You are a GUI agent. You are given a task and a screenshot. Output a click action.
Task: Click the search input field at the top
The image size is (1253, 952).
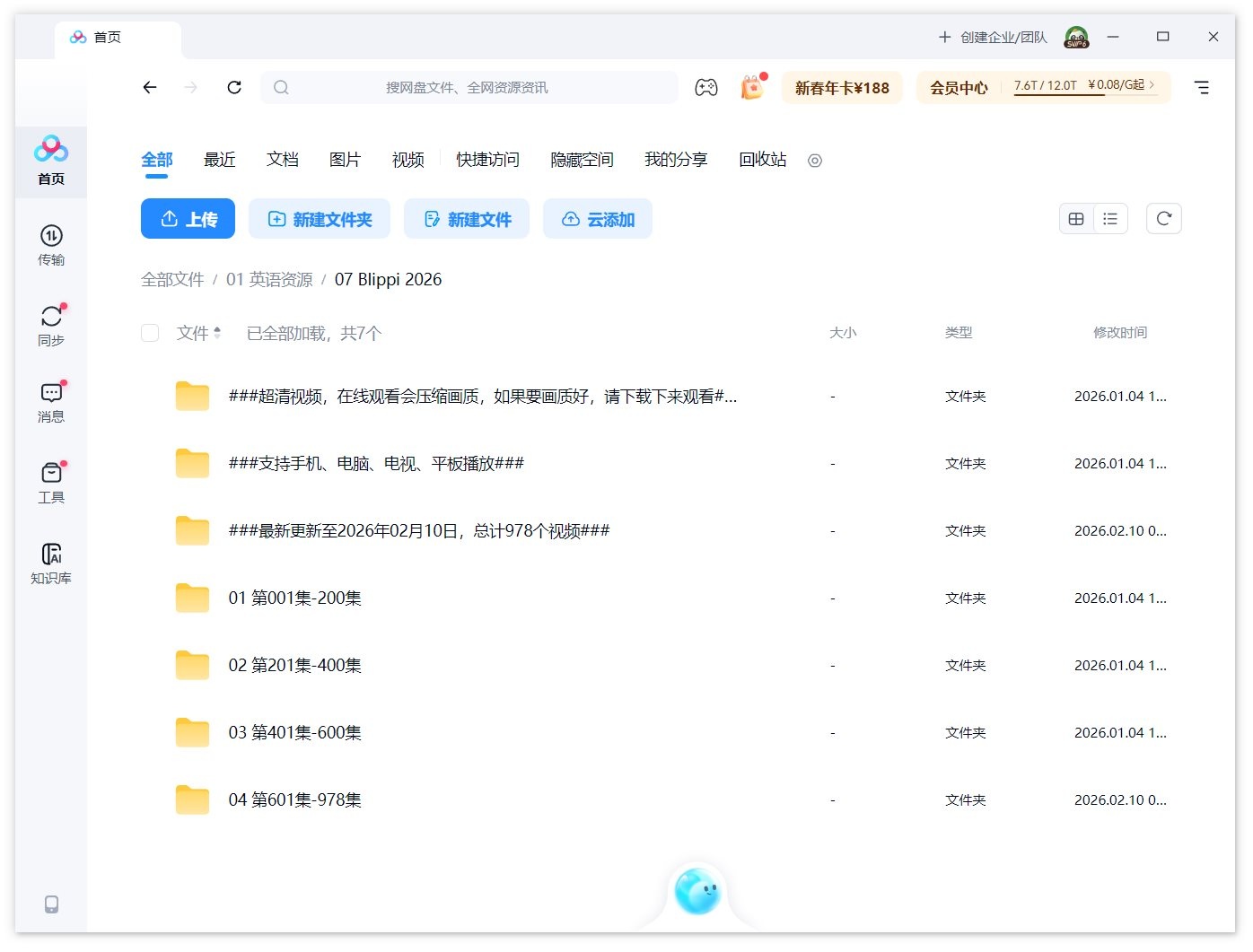(467, 87)
